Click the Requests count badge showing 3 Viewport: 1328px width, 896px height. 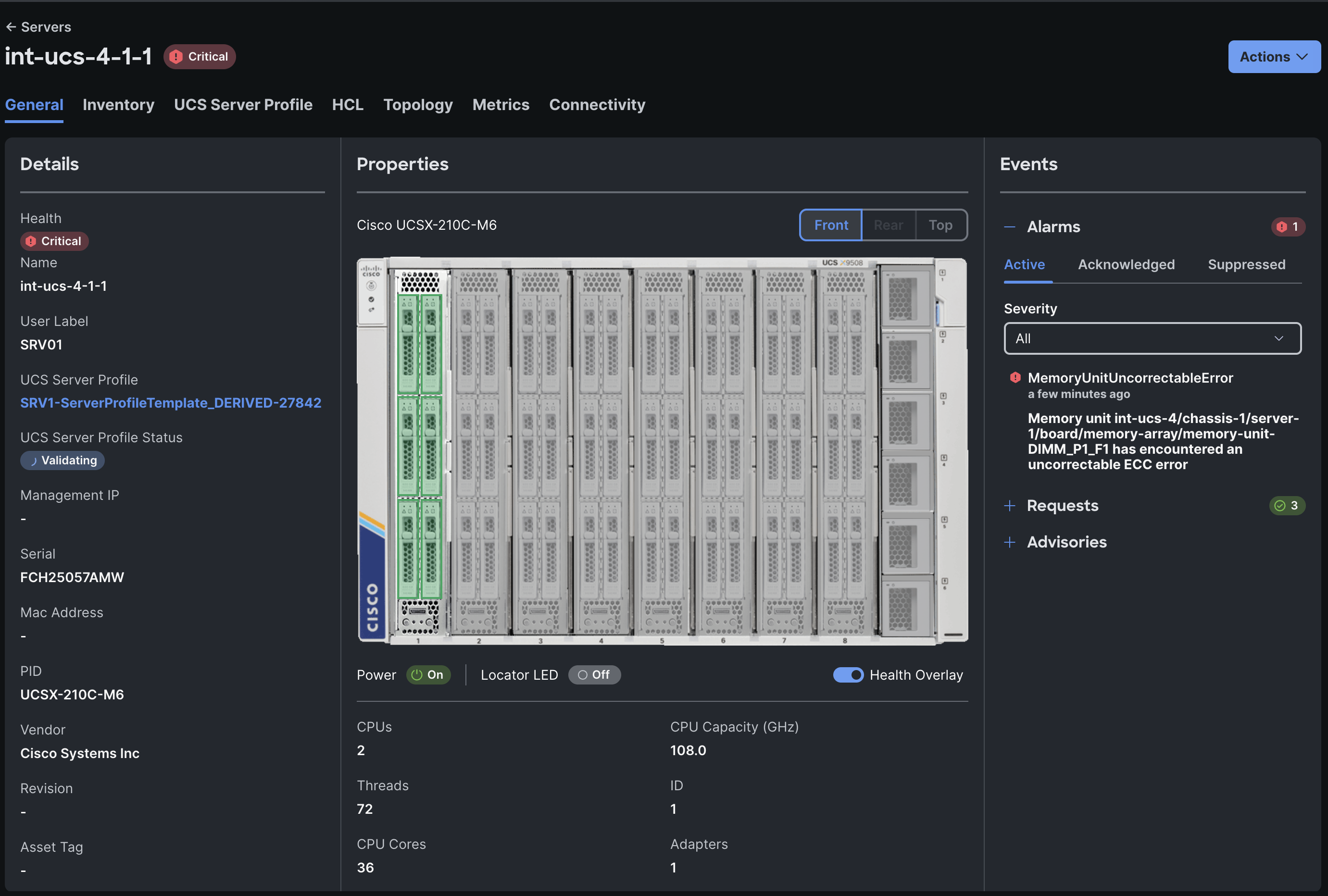click(x=1287, y=506)
